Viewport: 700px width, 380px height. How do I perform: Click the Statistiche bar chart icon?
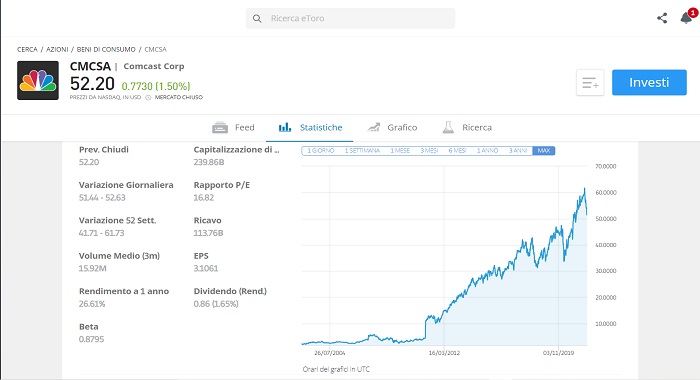pyautogui.click(x=285, y=127)
